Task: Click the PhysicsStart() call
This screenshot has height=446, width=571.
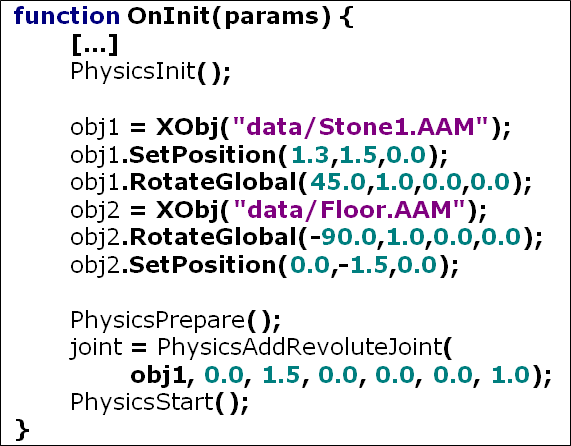Action: (159, 402)
